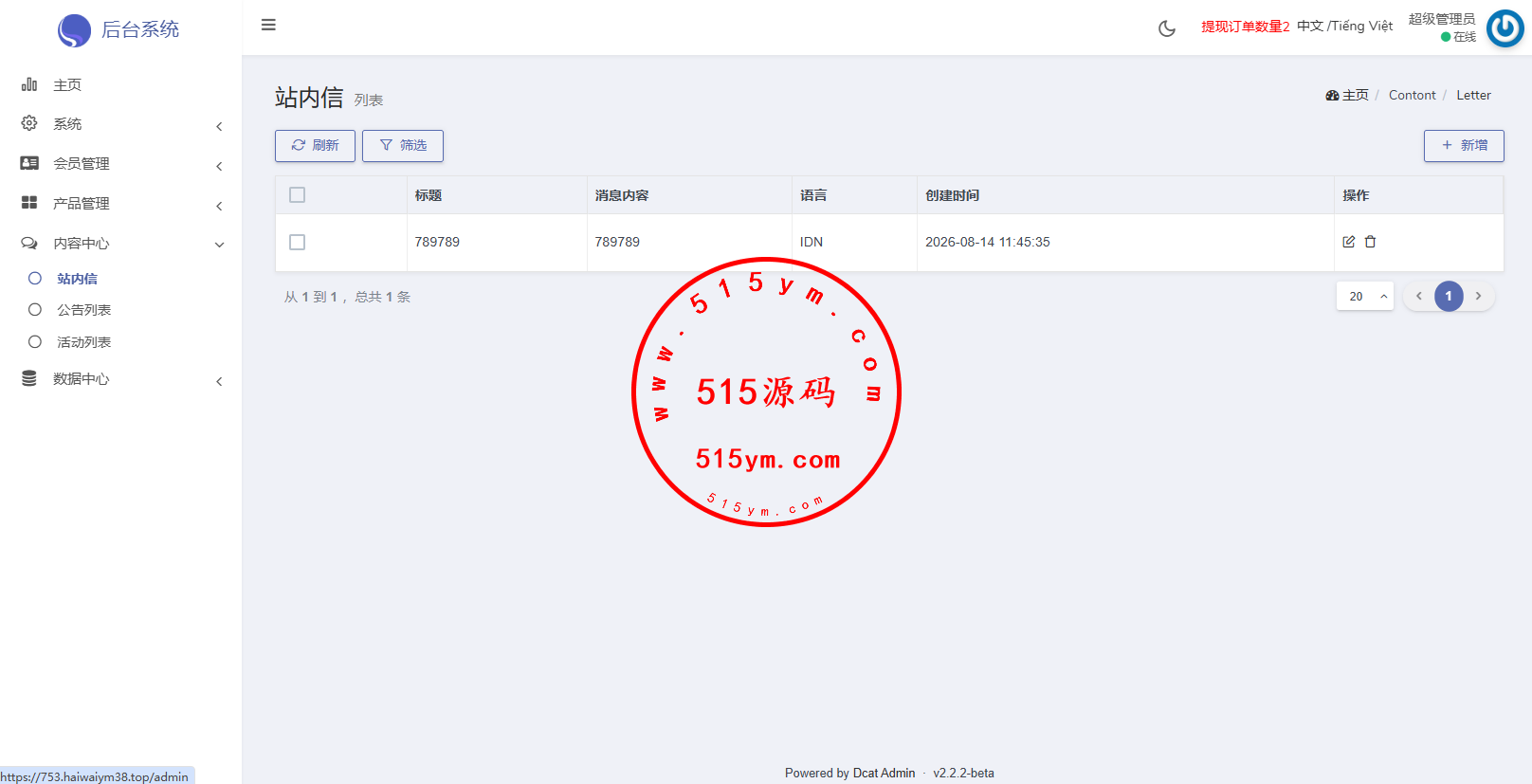The height and width of the screenshot is (784, 1532).
Task: Click the 产品管理 grid icon
Action: pyautogui.click(x=29, y=203)
